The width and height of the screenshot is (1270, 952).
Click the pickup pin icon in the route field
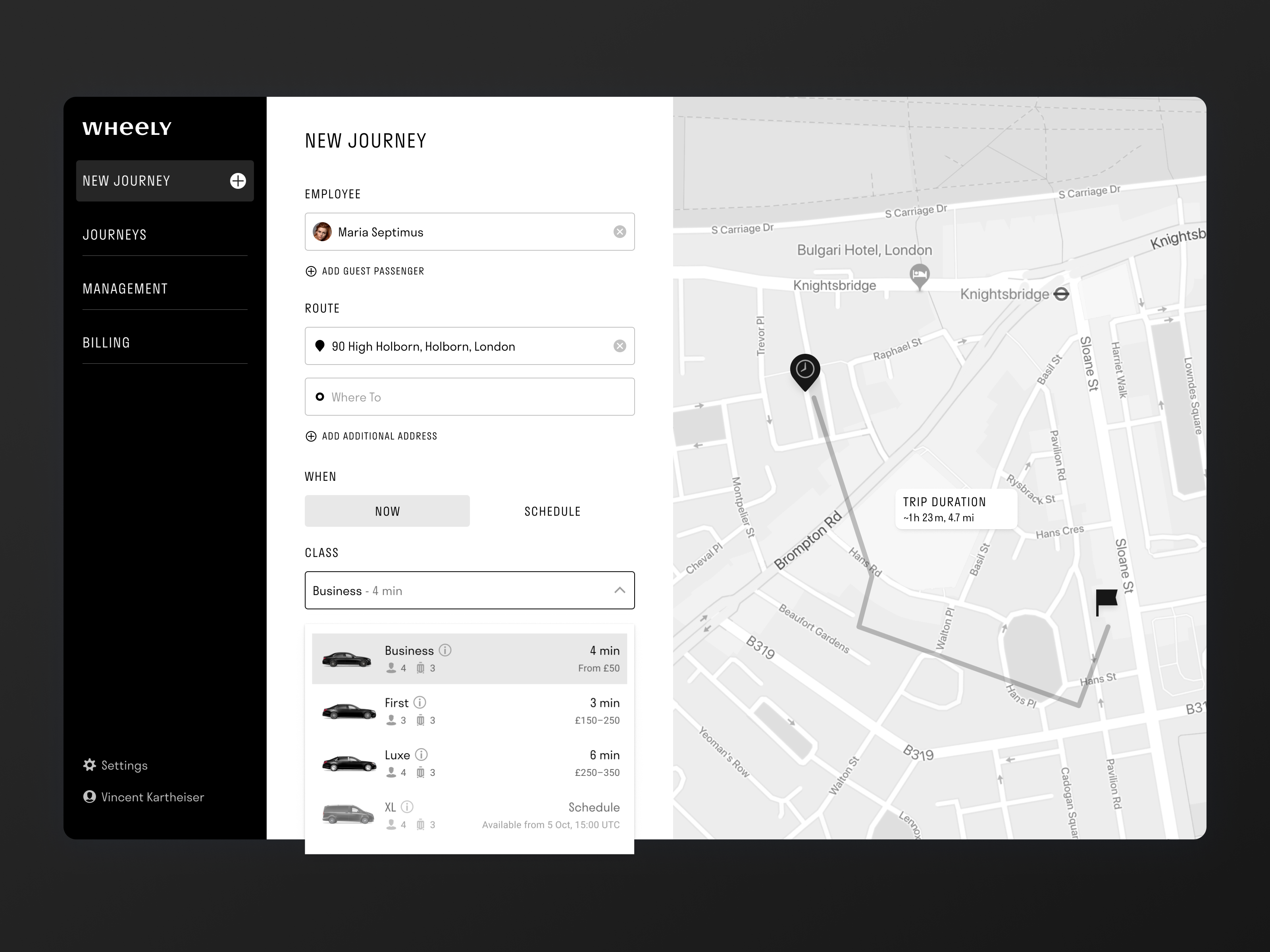click(320, 345)
